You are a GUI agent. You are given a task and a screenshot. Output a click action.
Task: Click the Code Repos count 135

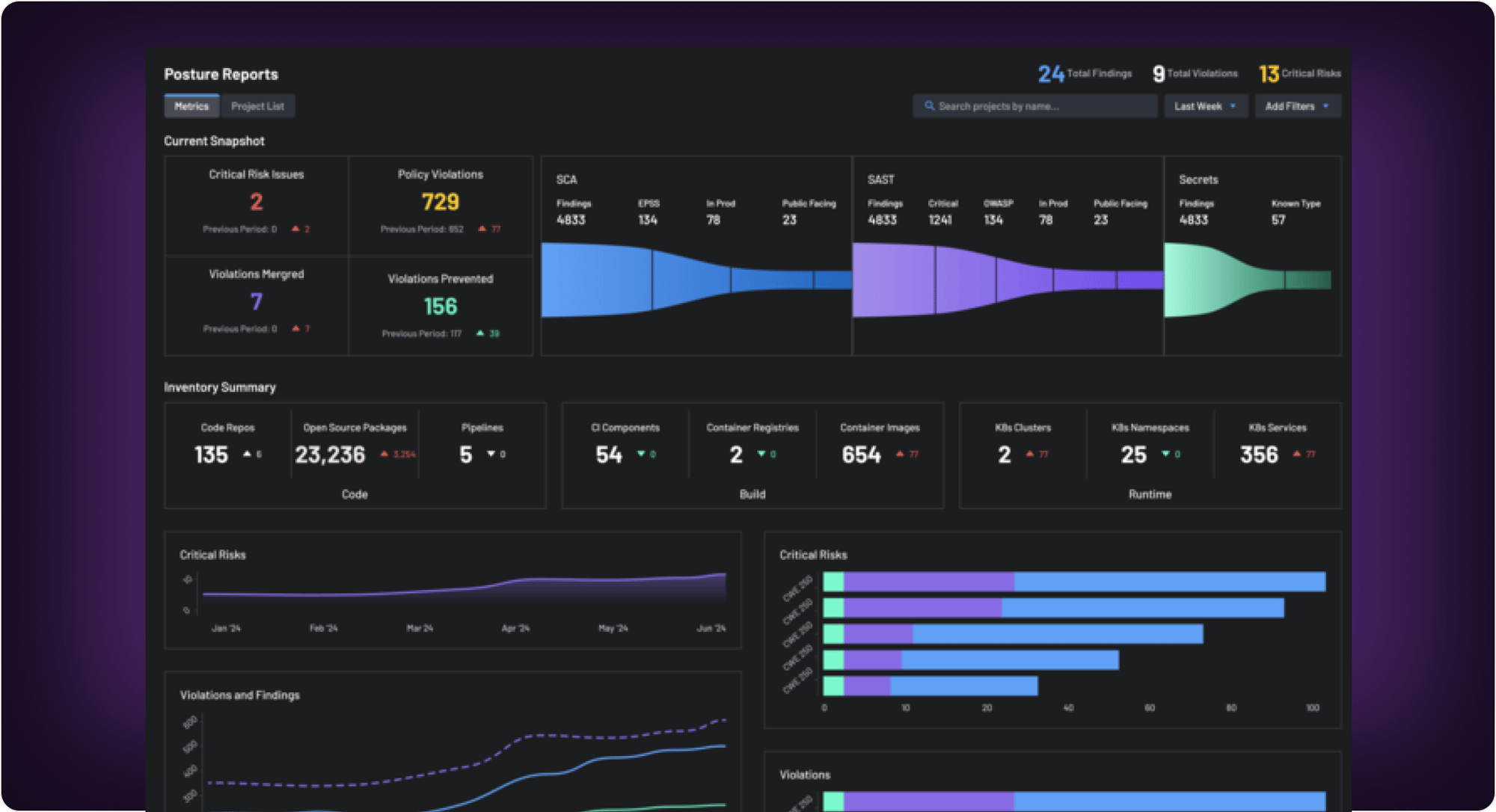pyautogui.click(x=211, y=455)
